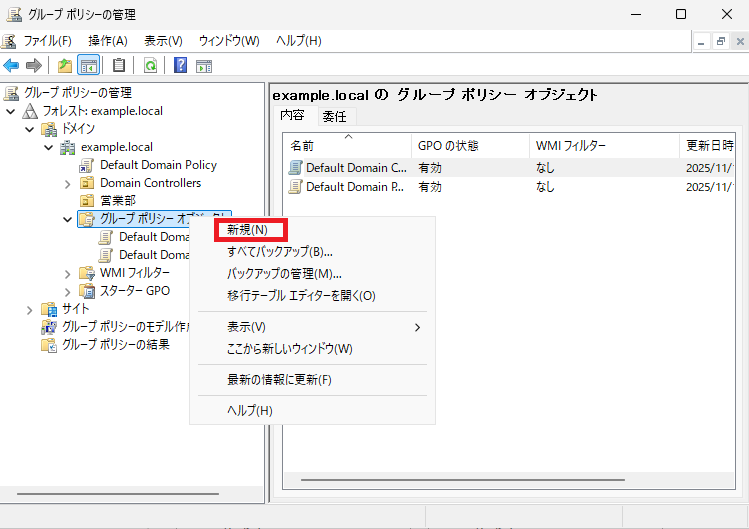Click the Up one level folder icon
749x529 pixels.
(x=65, y=66)
